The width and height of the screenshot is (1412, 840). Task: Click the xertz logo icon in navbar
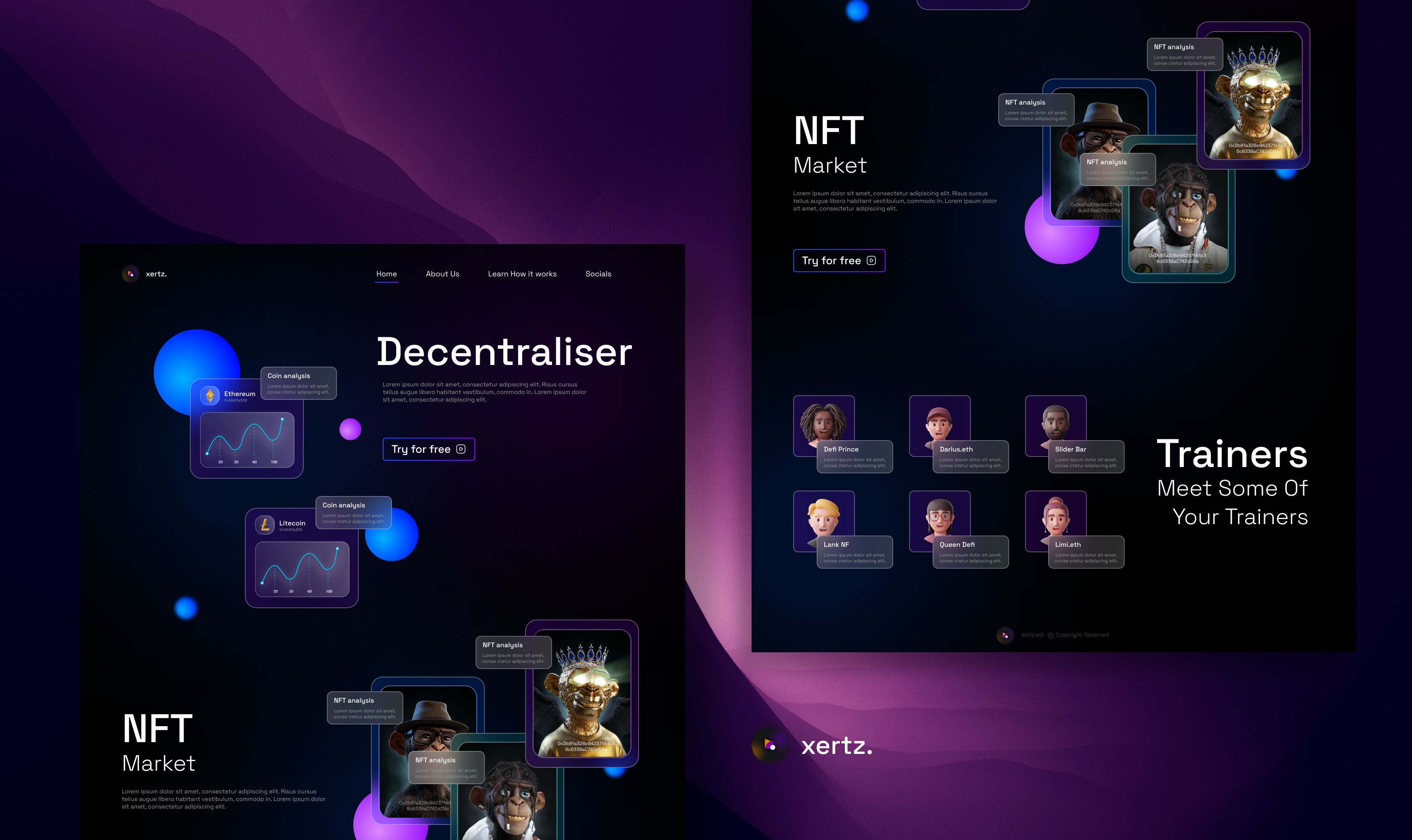pos(130,274)
